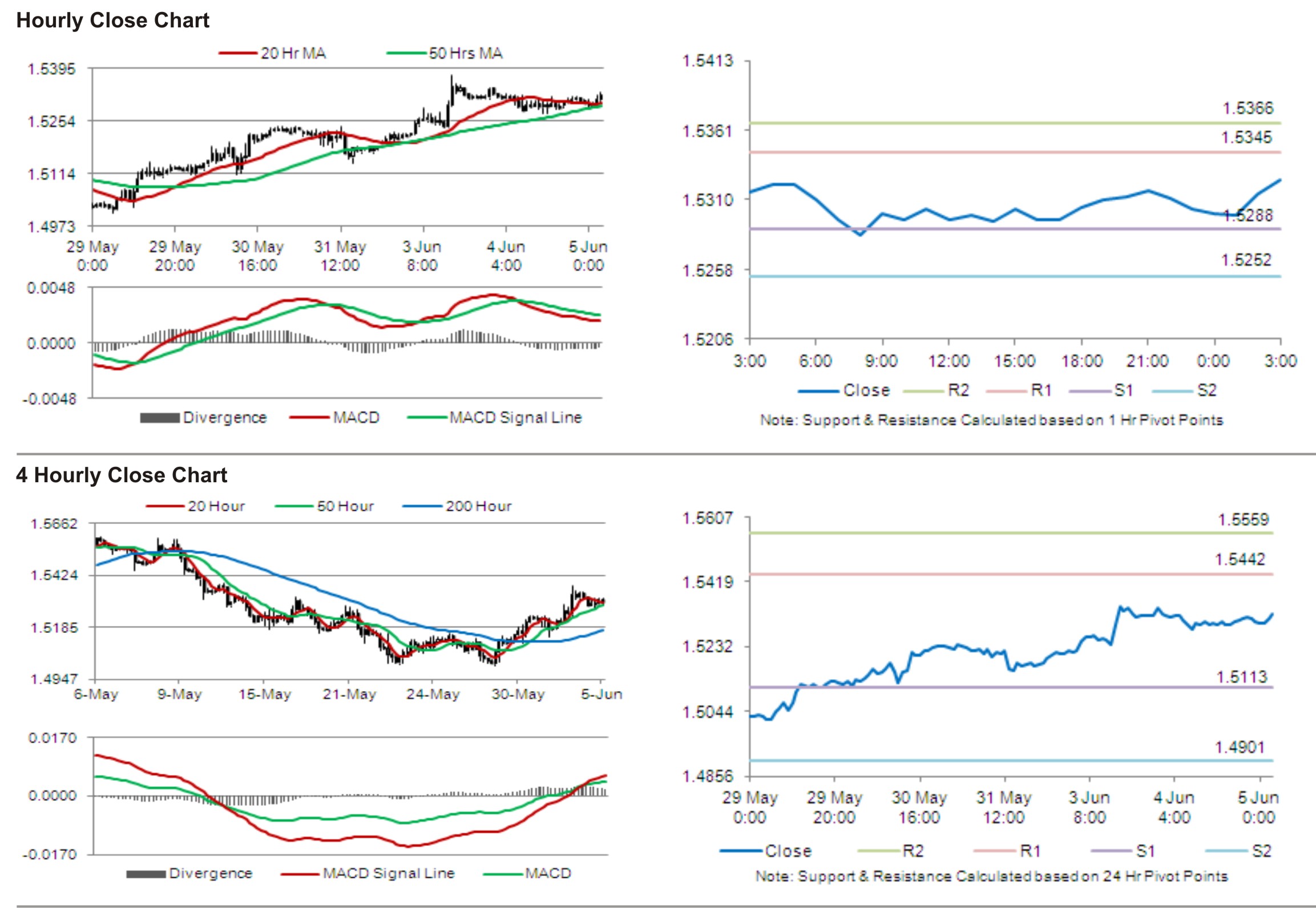The height and width of the screenshot is (908, 1316).
Task: Click the "1.5185" y-axis label
Action: point(54,628)
